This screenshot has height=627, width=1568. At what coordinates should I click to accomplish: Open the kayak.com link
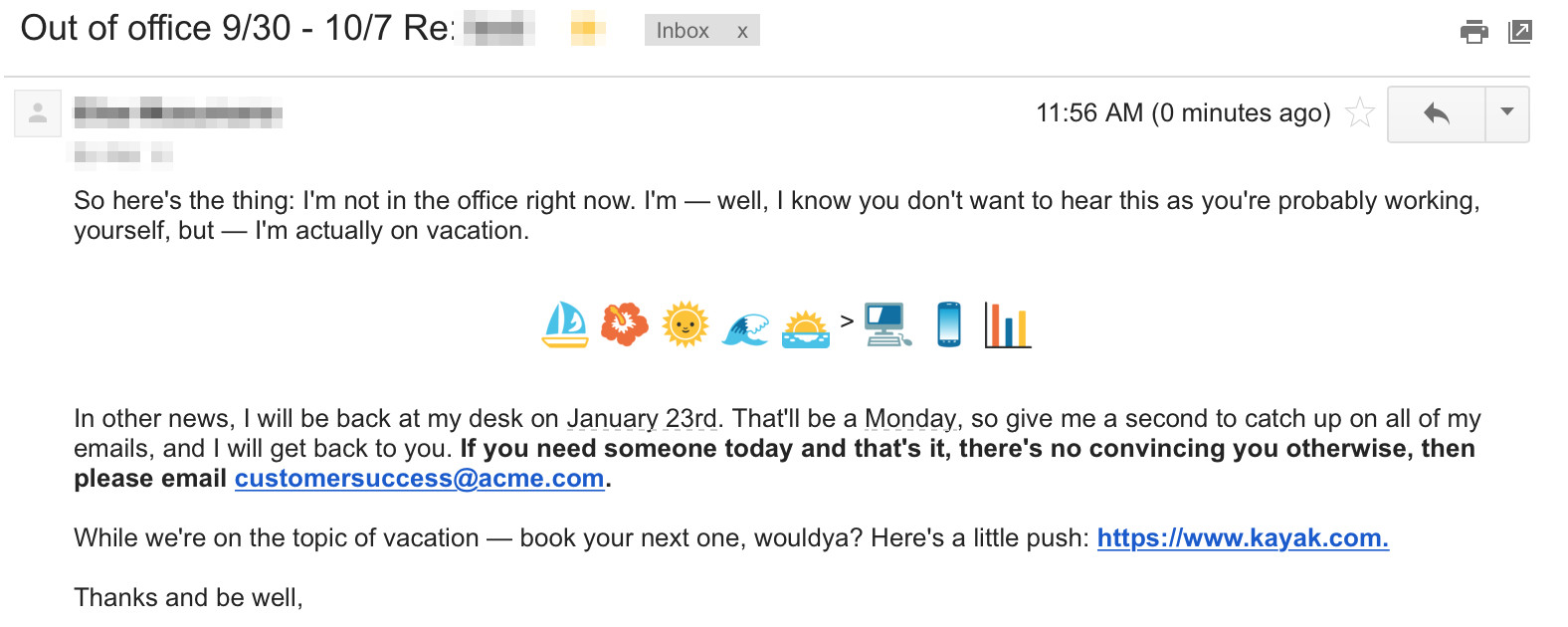[x=1242, y=538]
